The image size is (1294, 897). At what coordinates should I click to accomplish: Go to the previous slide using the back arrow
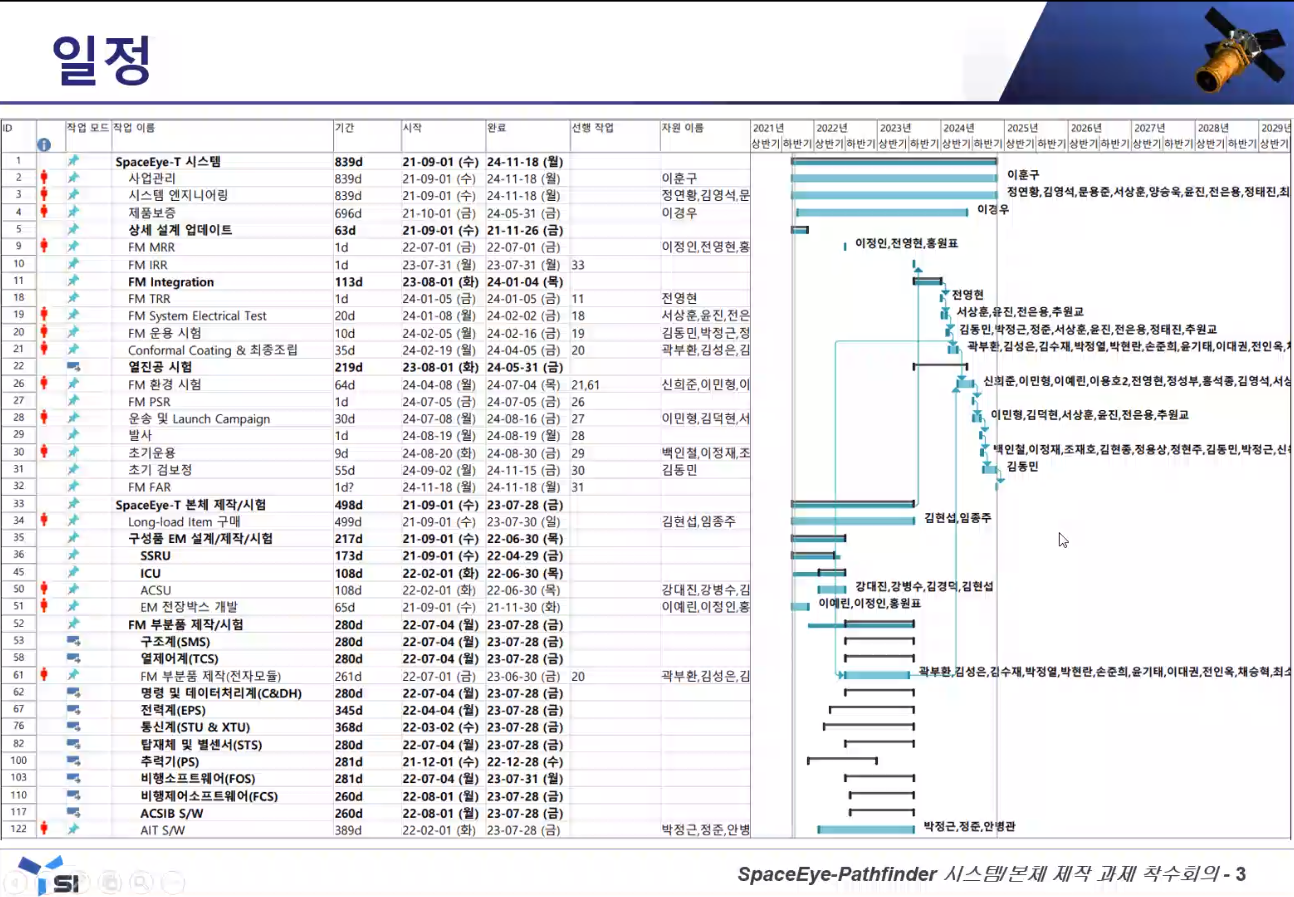tap(16, 882)
